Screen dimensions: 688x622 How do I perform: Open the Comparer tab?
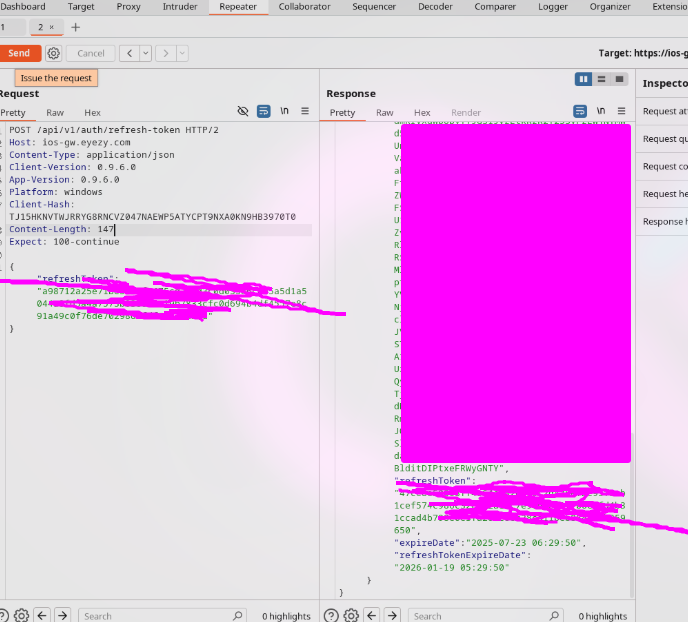tap(495, 7)
